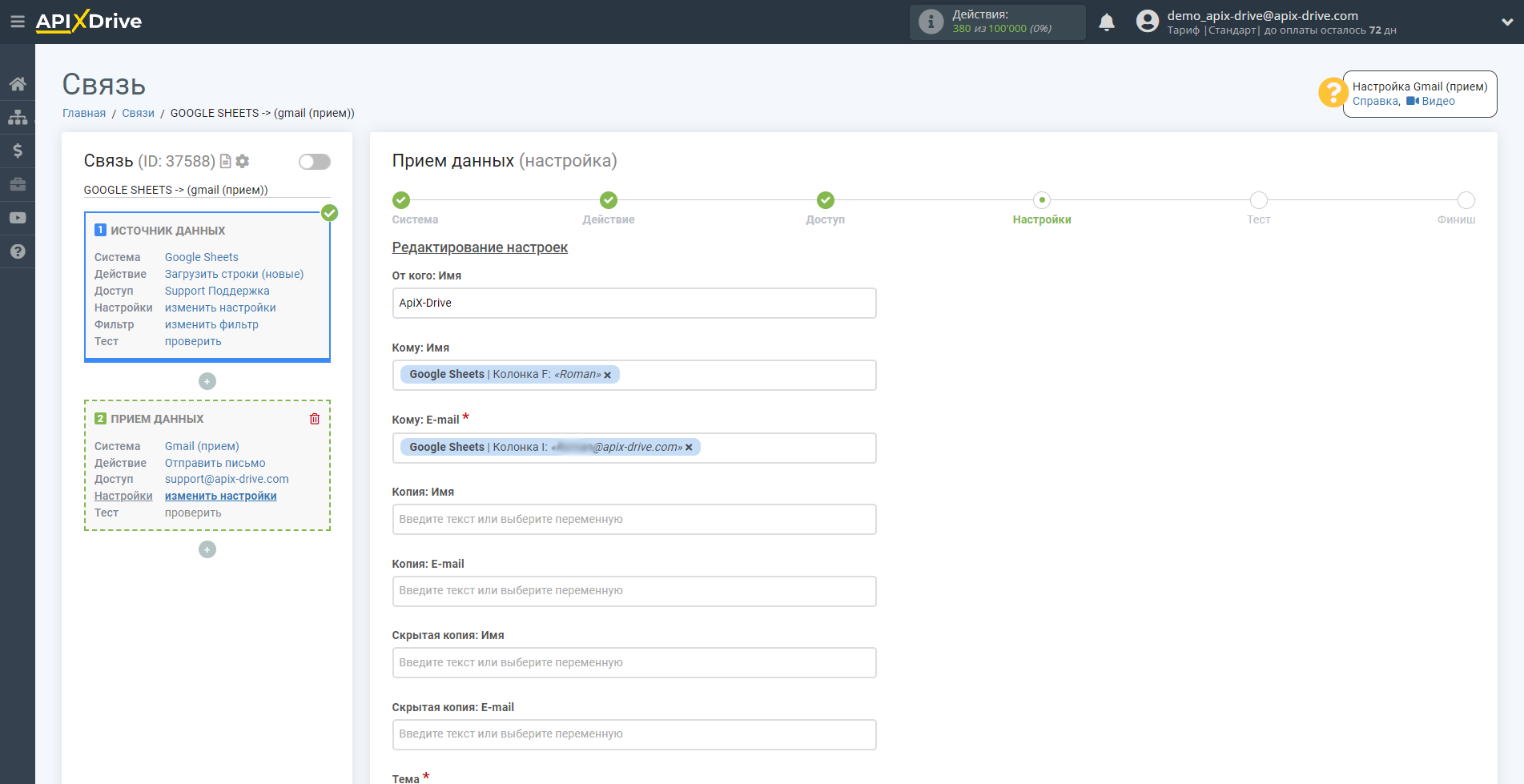Click the Скрытая копия: Имя field
The width and height of the screenshot is (1524, 784).
[634, 663]
